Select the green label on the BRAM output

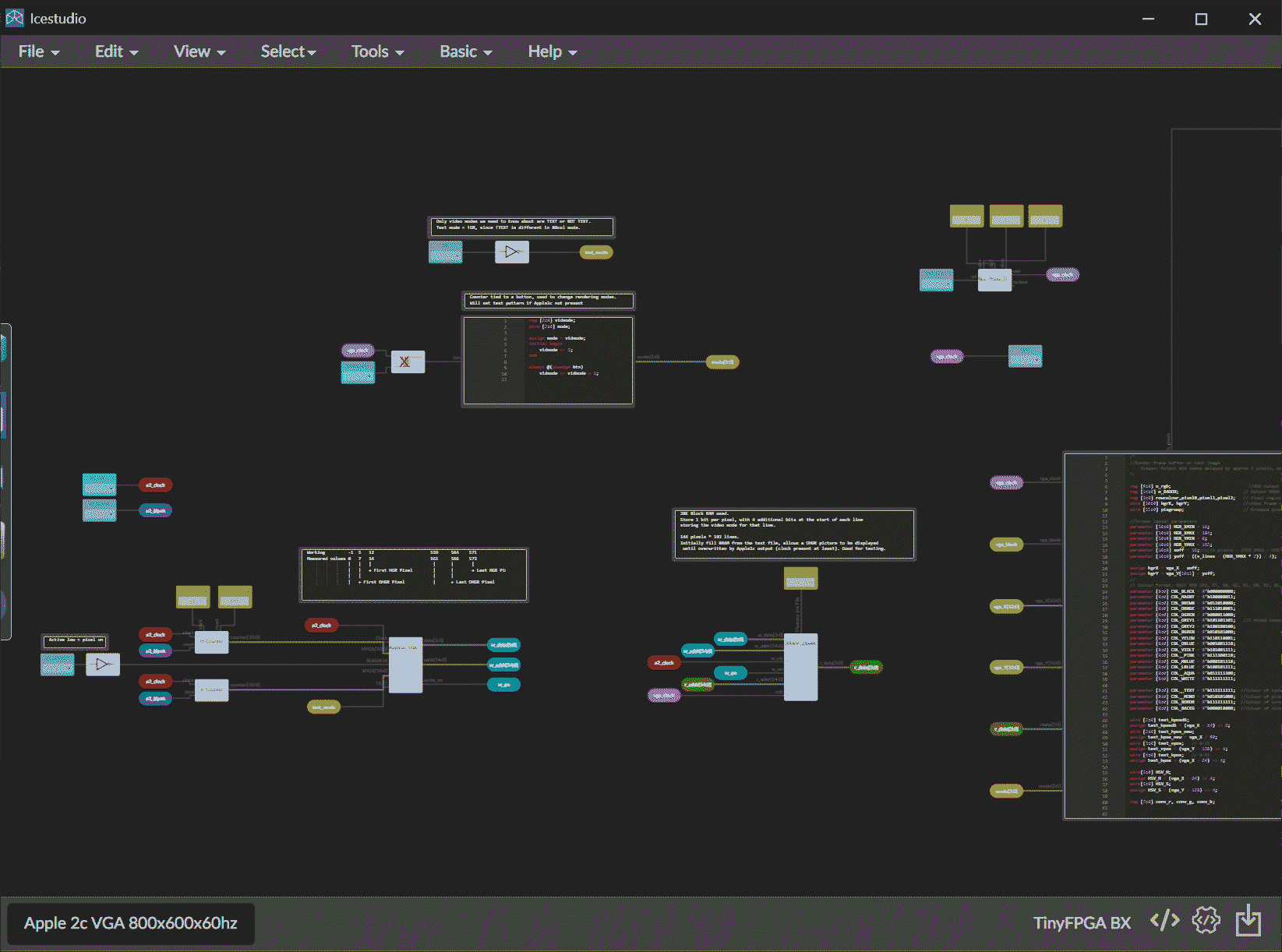[866, 668]
